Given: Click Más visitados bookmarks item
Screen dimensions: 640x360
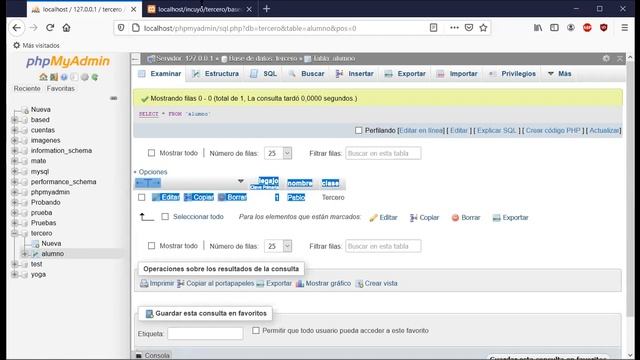Looking at the screenshot, I should (37, 45).
